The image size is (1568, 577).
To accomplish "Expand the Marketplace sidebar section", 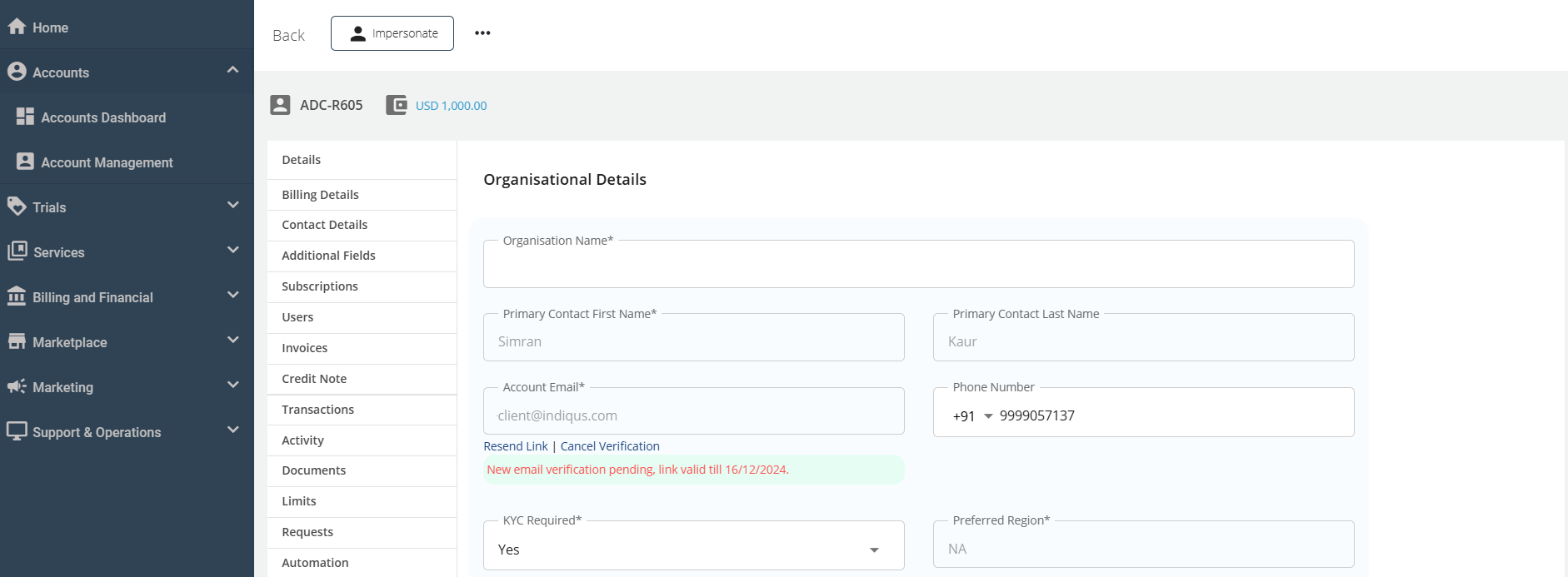I will point(232,340).
